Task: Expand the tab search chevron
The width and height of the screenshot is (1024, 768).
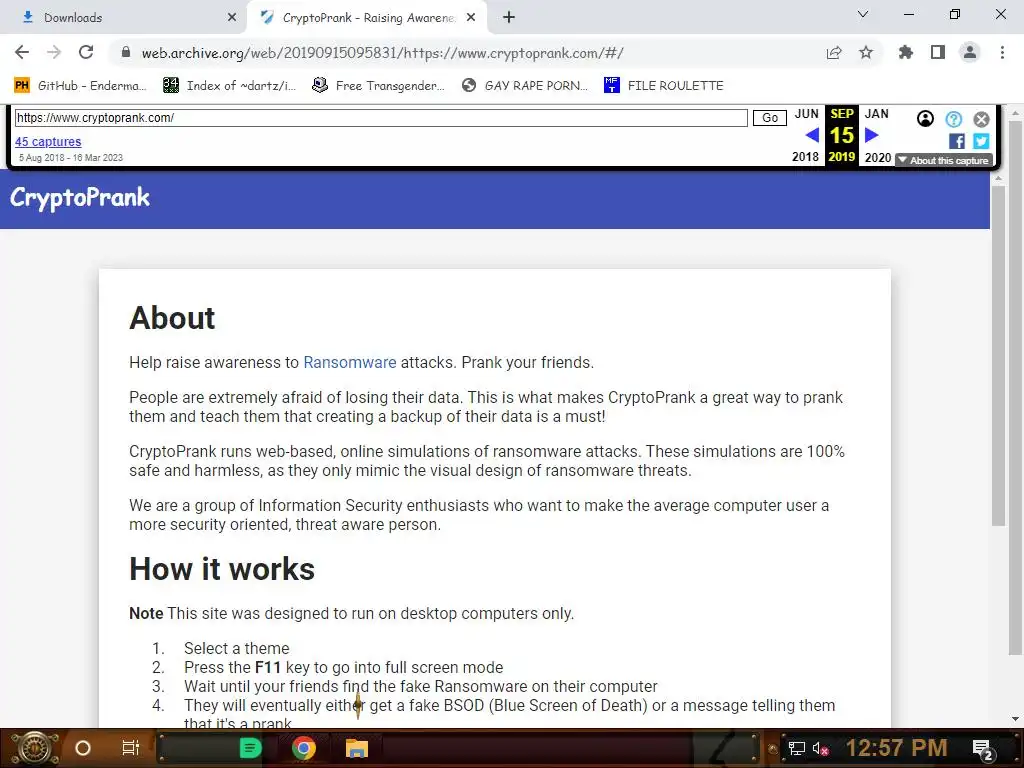Action: pyautogui.click(x=863, y=14)
